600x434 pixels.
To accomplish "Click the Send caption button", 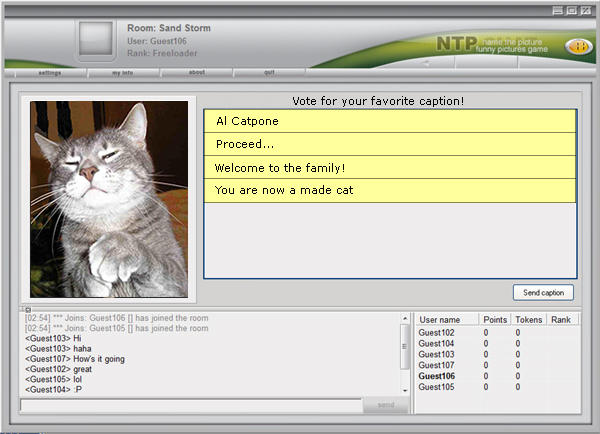I will [543, 293].
